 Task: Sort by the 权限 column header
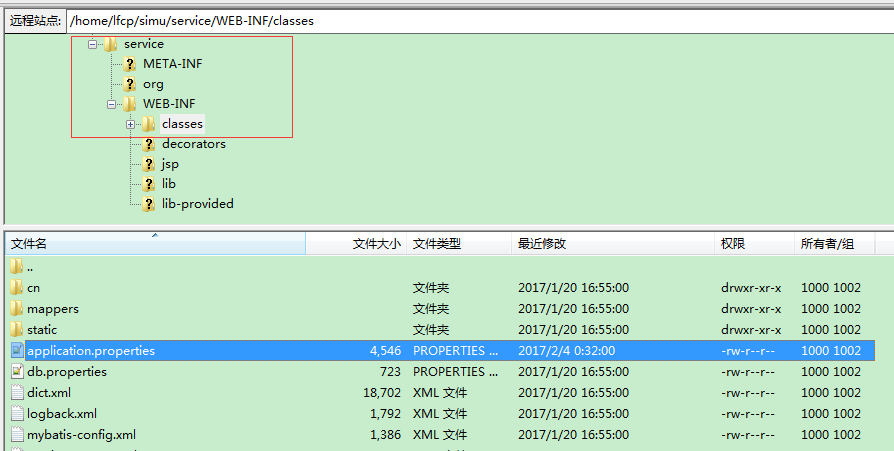click(754, 243)
